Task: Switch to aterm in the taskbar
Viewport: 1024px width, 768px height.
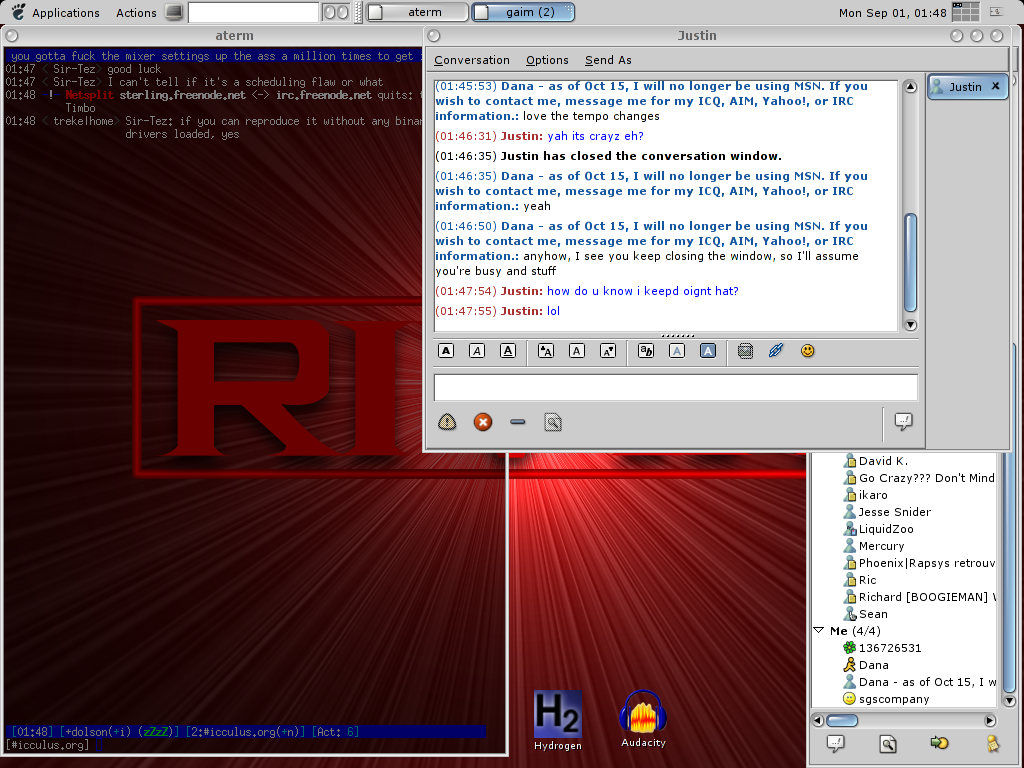Action: [417, 12]
